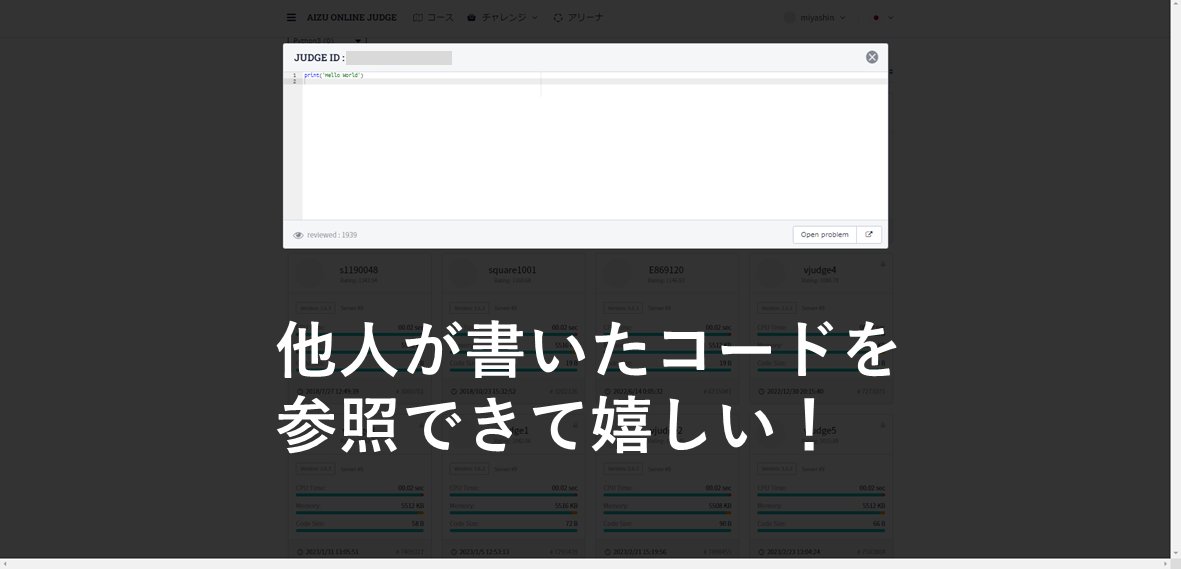1181x569 pixels.
Task: Go to AIZU ONLINE JUDGE home
Action: [352, 17]
